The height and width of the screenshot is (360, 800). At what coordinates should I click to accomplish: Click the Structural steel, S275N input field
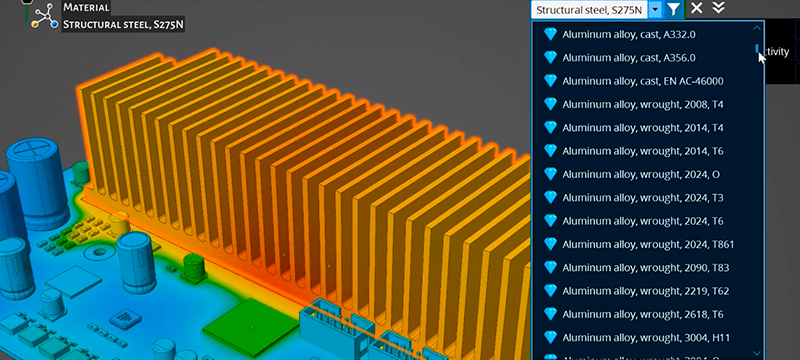click(590, 10)
